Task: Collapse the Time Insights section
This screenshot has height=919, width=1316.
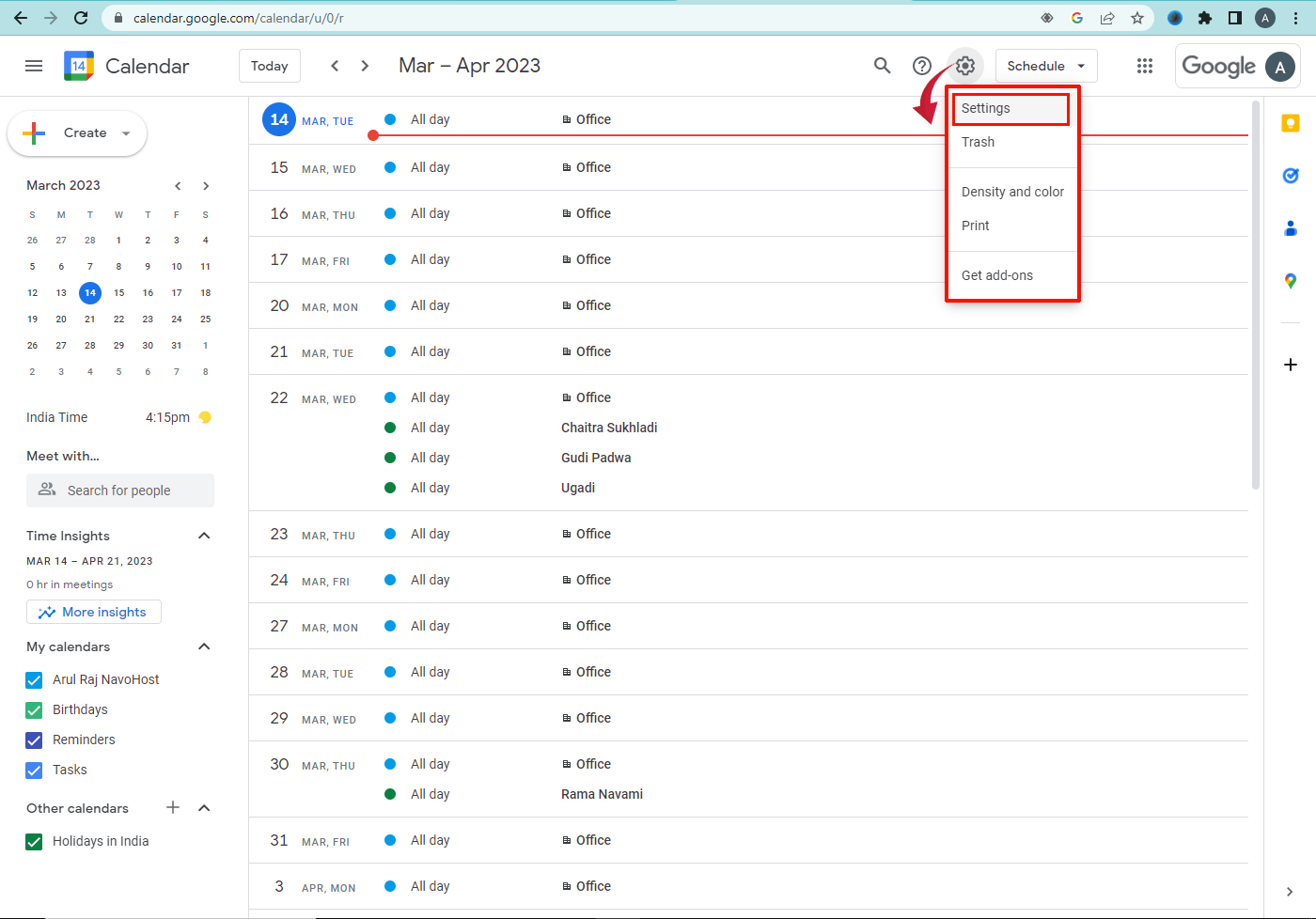Action: (204, 536)
